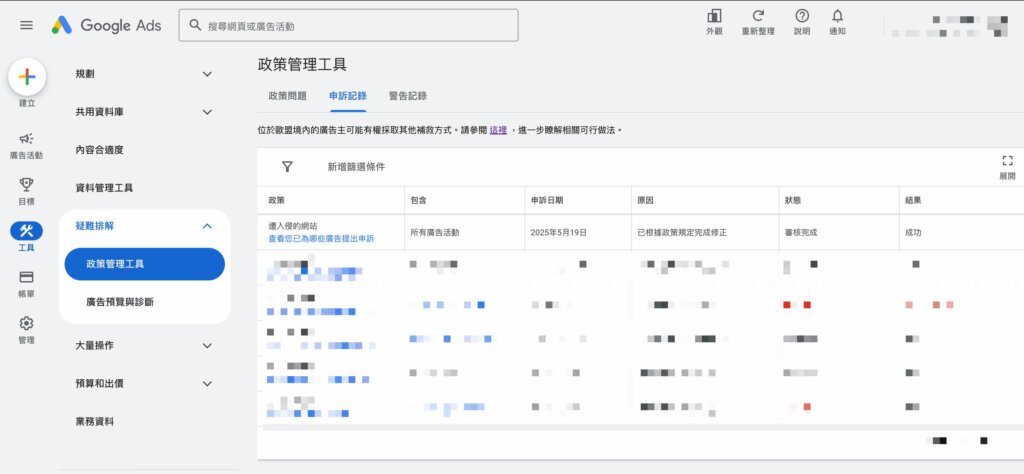Viewport: 1024px width, 474px height.
Task: Select the 申訴記錄 tab
Action: tap(347, 96)
